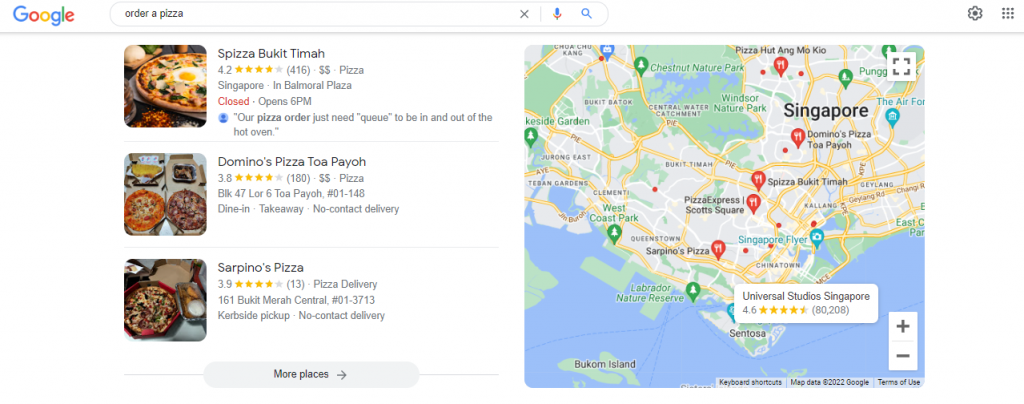
Task: Click 'Blk 47 Lor 6 Toa Payoh, #01-148' address
Action: [x=291, y=193]
